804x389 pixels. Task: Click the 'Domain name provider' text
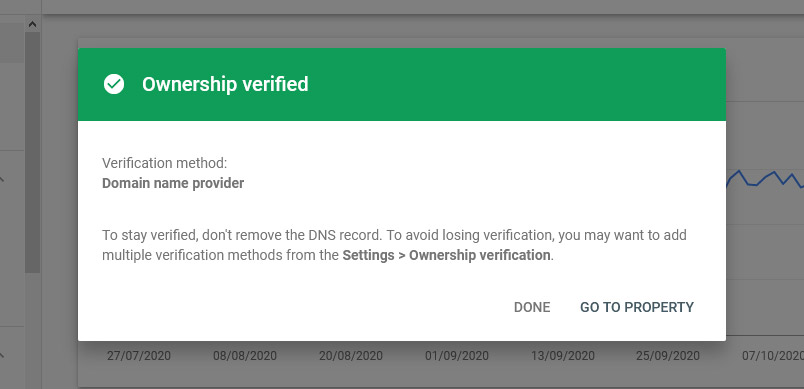(x=173, y=183)
